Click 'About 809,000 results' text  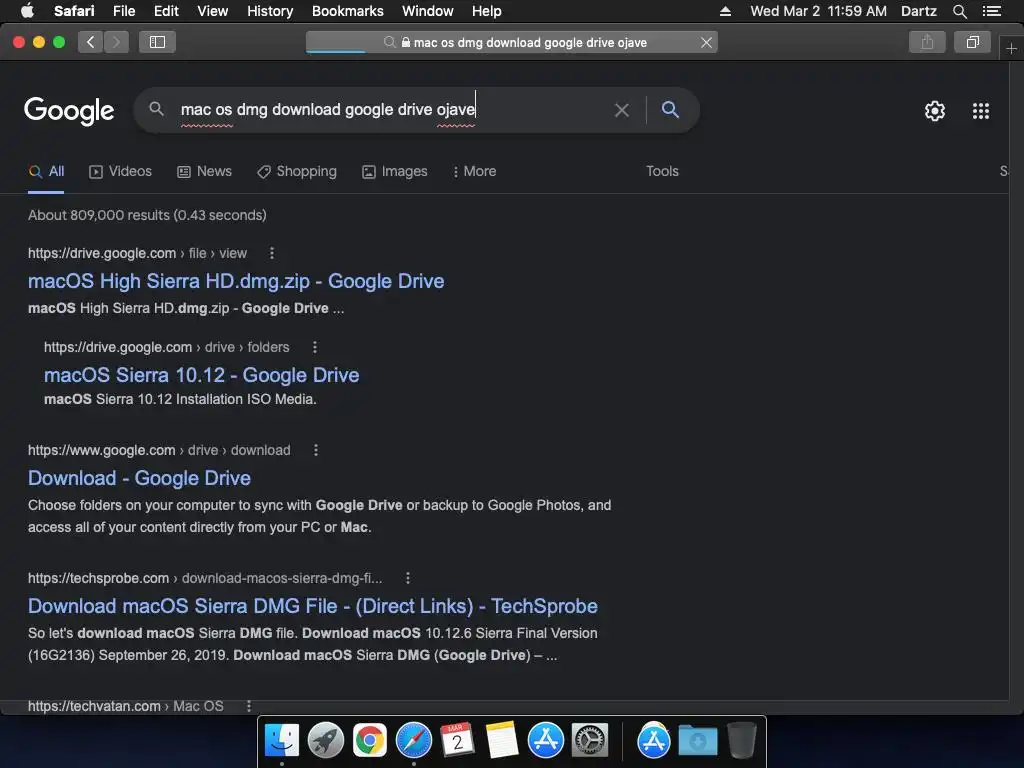[x=147, y=216]
